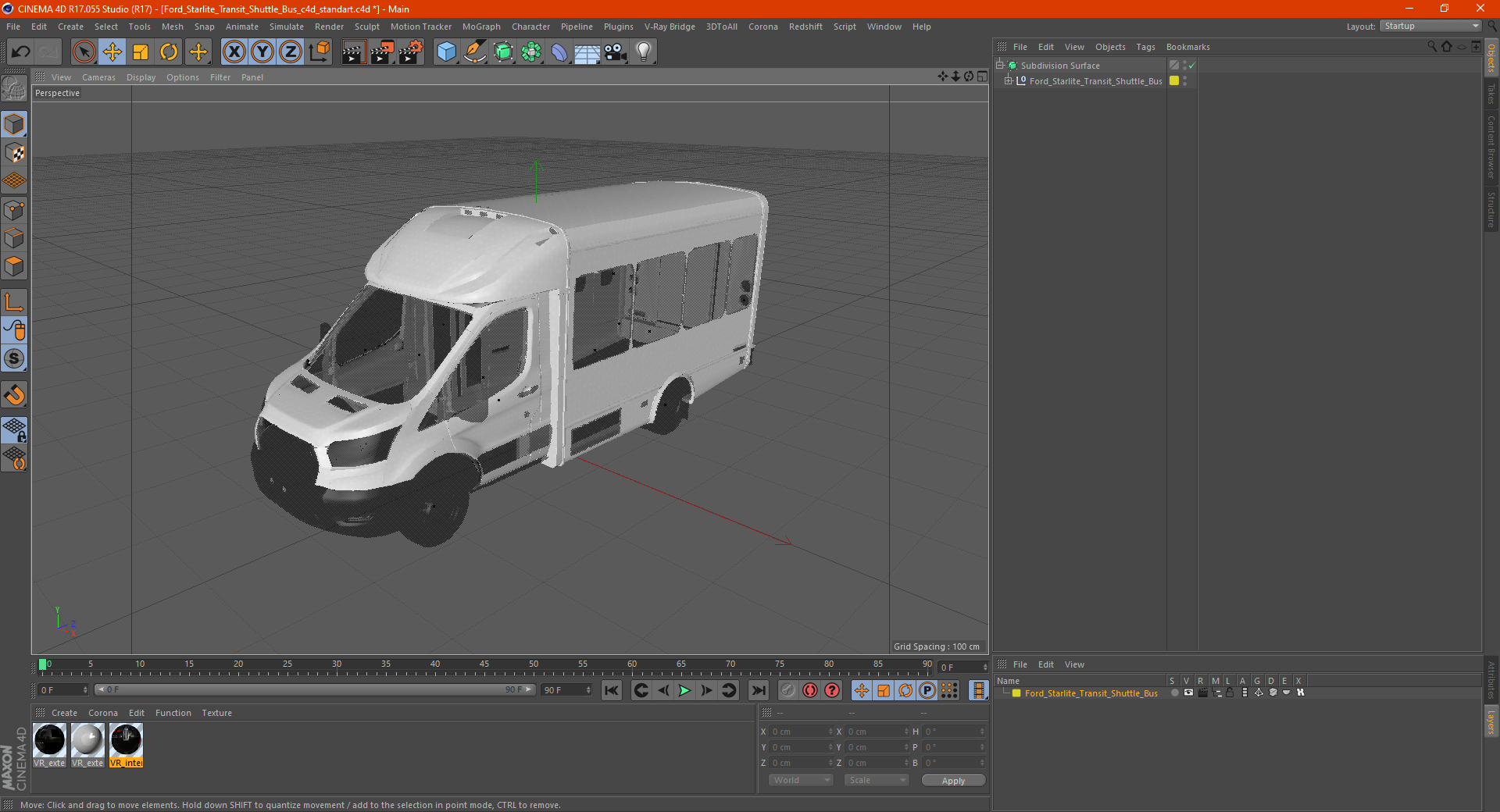Toggle Ford bus object visibility dots
The height and width of the screenshot is (812, 1500).
[x=1185, y=80]
